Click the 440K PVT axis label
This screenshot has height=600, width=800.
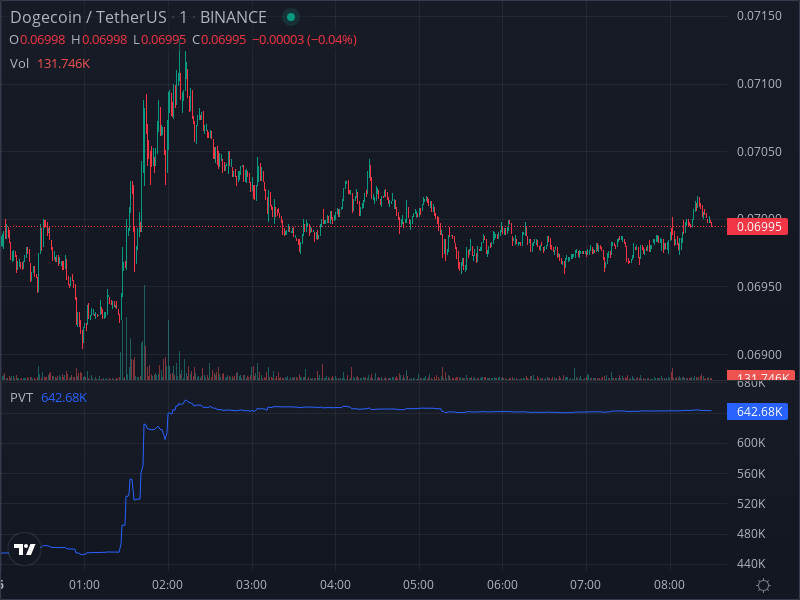(x=751, y=564)
